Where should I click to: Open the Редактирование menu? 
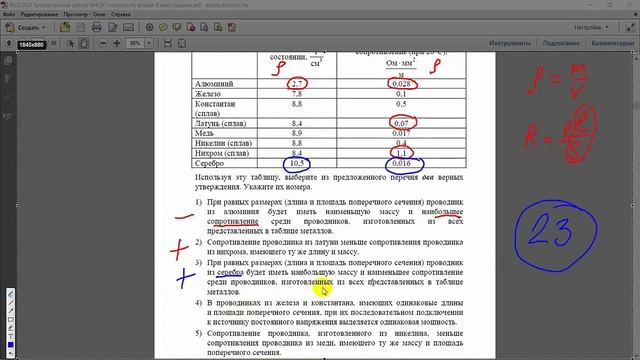point(39,14)
